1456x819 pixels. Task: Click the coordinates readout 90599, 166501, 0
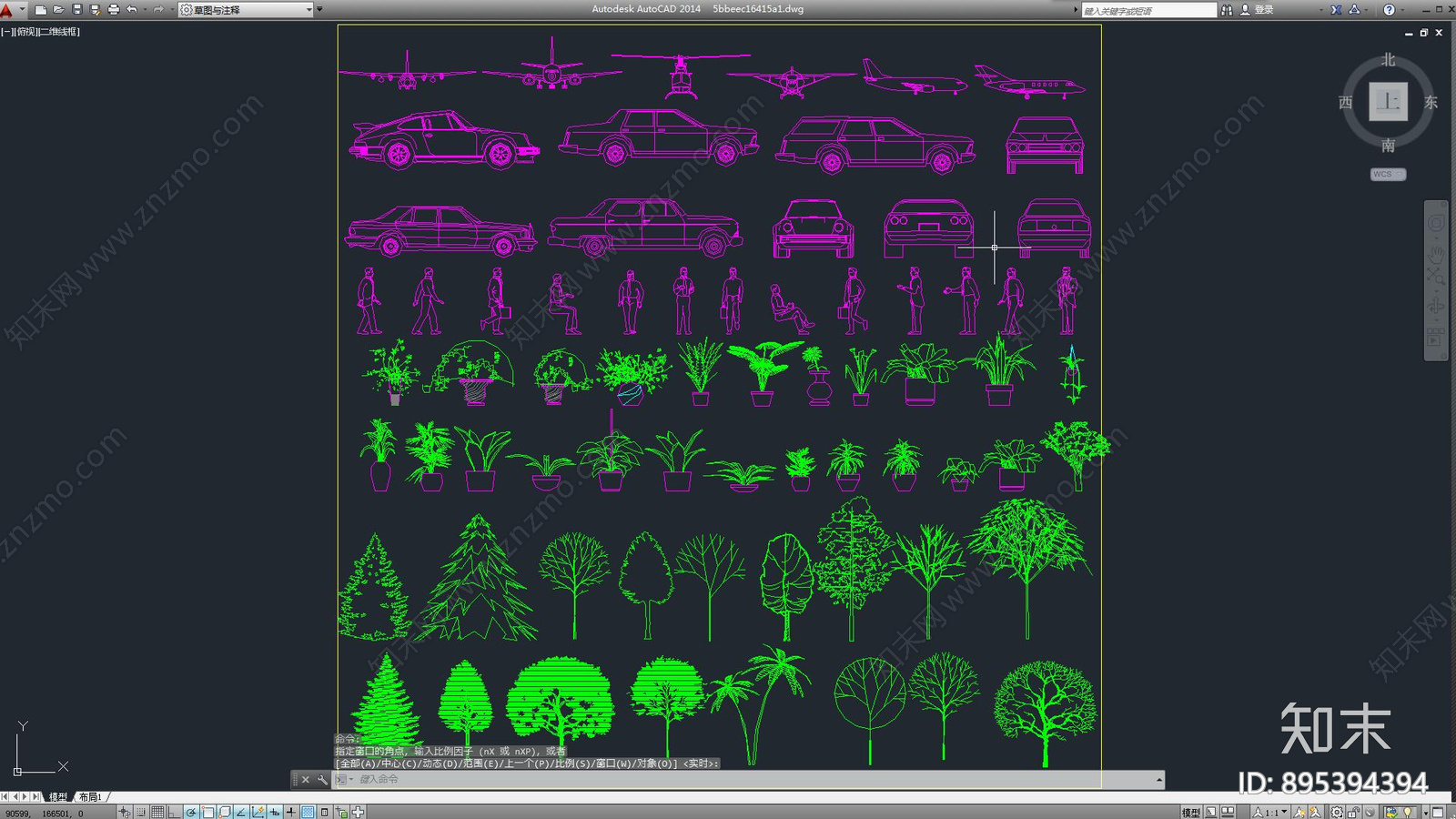[x=45, y=813]
